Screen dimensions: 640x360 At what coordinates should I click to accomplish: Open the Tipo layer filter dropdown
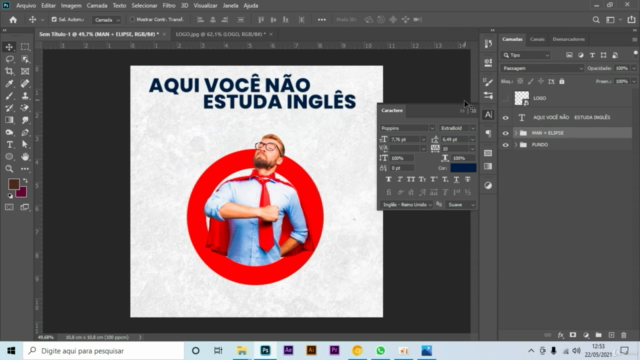tap(526, 55)
